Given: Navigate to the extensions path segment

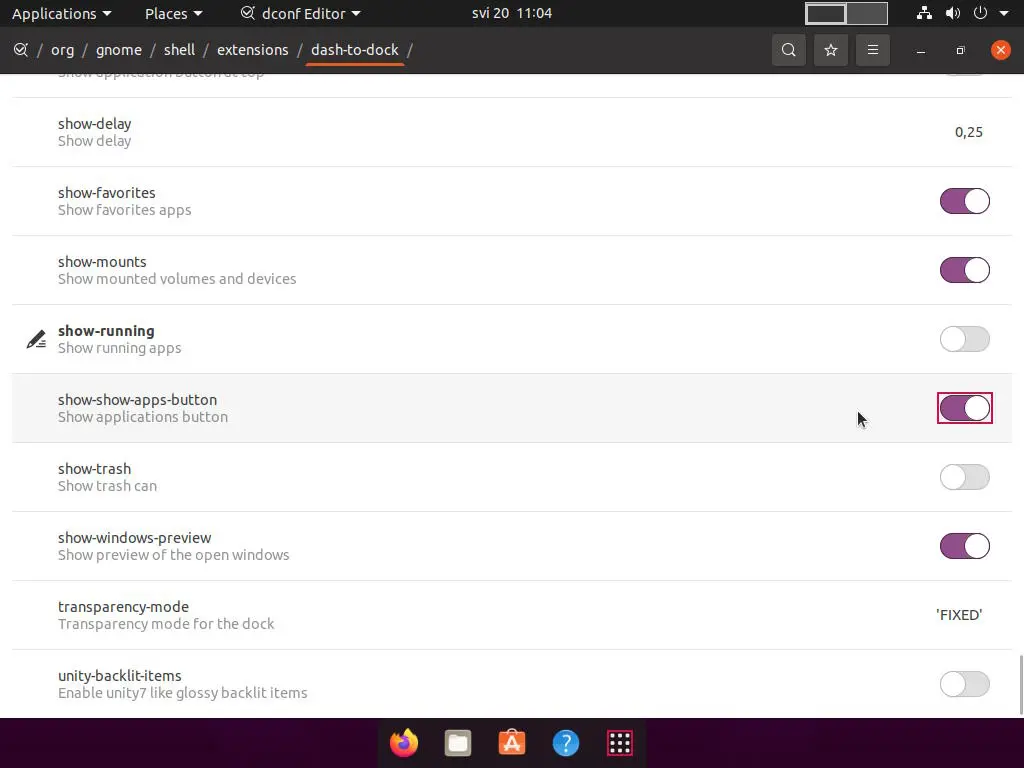Looking at the screenshot, I should [x=253, y=50].
